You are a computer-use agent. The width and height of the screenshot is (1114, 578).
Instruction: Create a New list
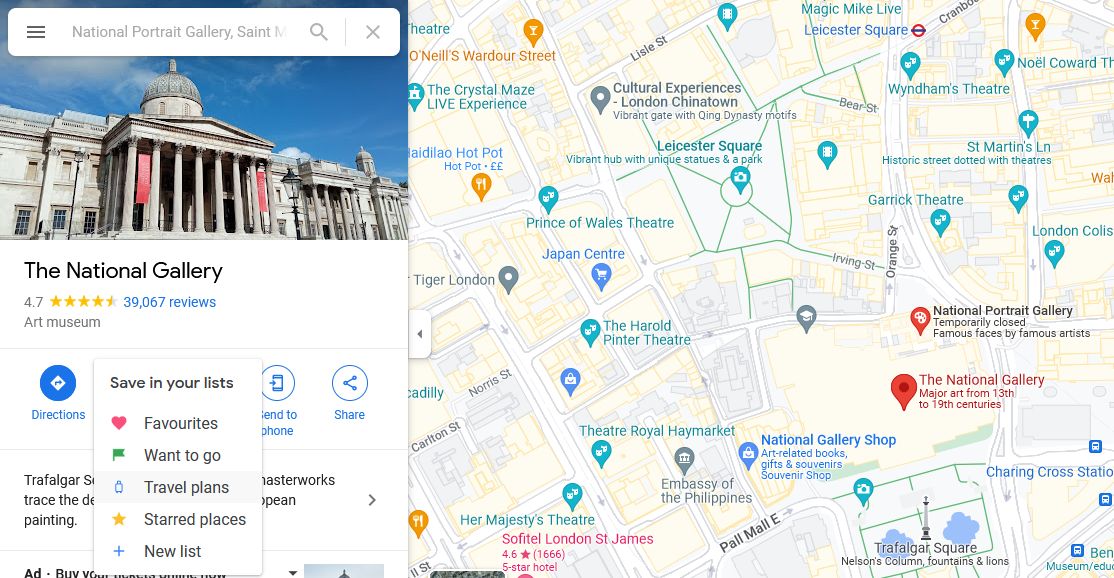pyautogui.click(x=178, y=551)
